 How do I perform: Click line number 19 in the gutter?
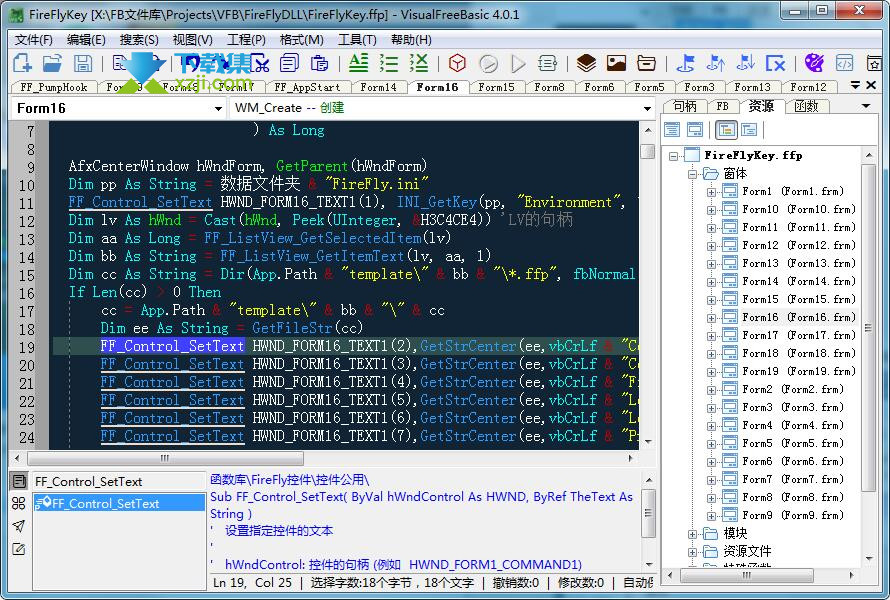(27, 347)
